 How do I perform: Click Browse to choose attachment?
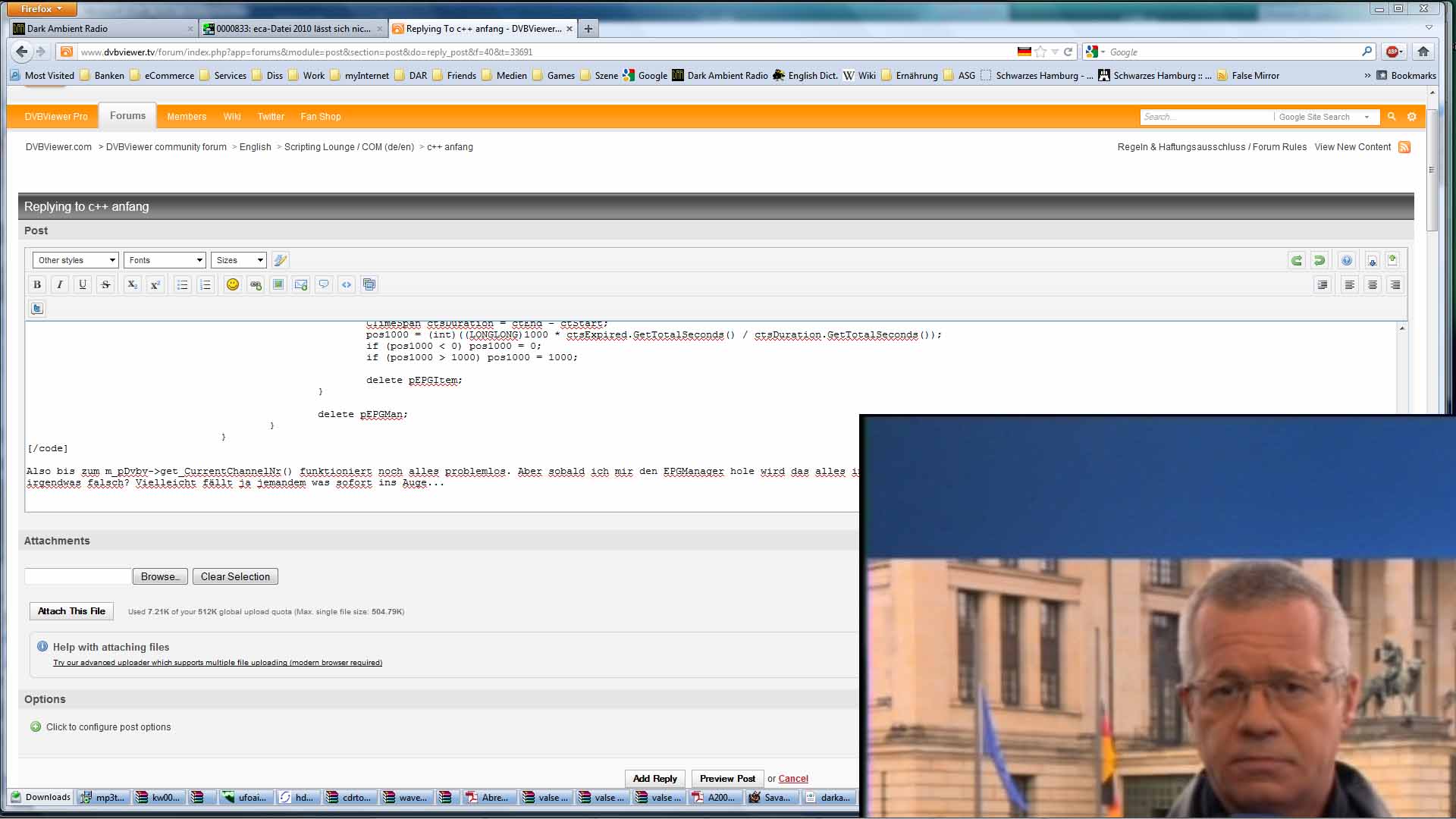(161, 576)
